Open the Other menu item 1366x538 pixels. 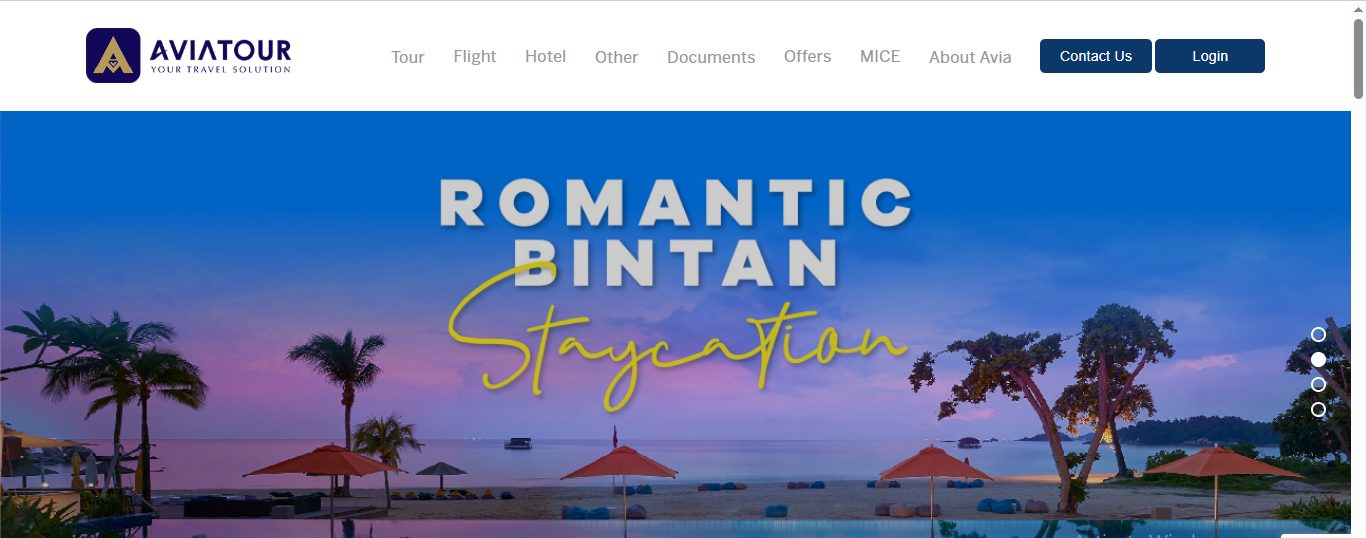617,57
